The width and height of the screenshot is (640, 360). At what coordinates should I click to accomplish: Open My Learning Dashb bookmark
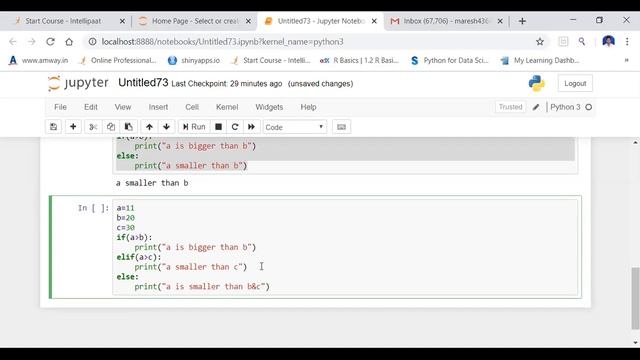pos(540,60)
